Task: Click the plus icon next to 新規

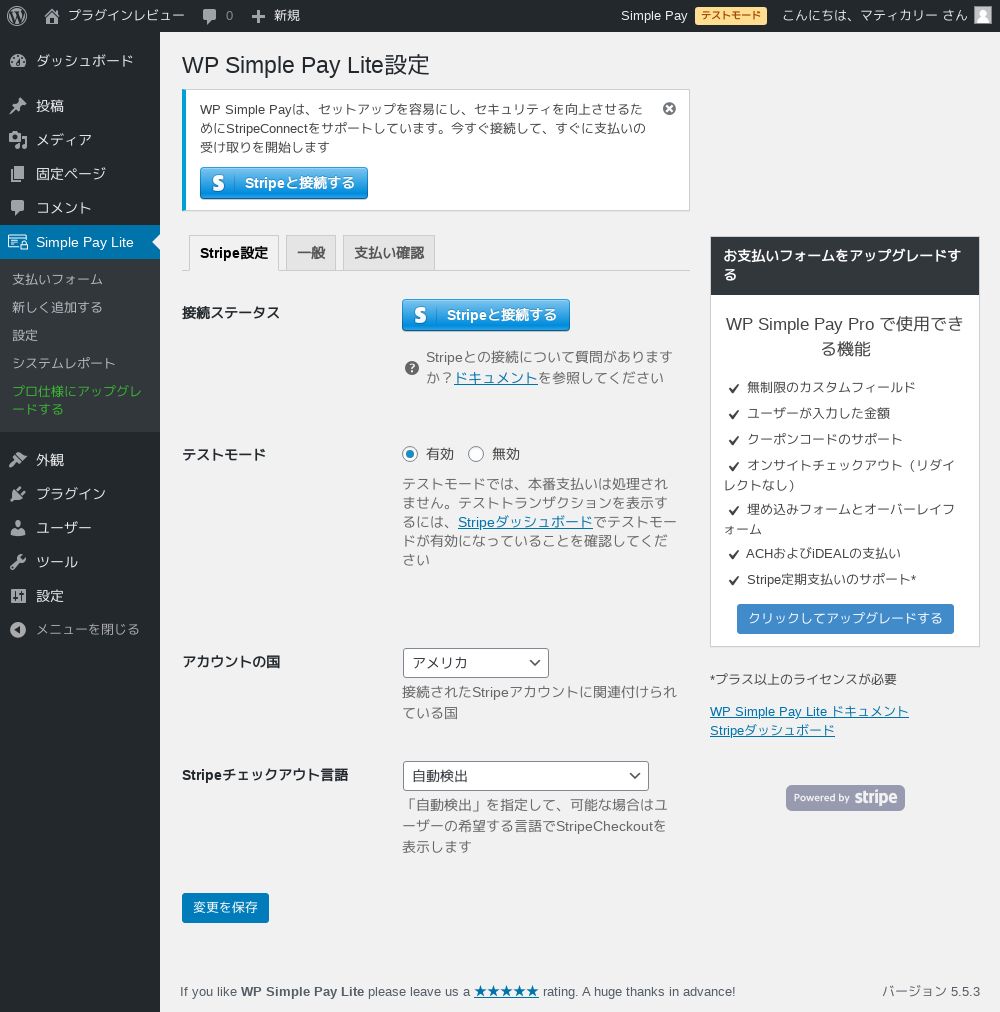Action: click(x=258, y=16)
